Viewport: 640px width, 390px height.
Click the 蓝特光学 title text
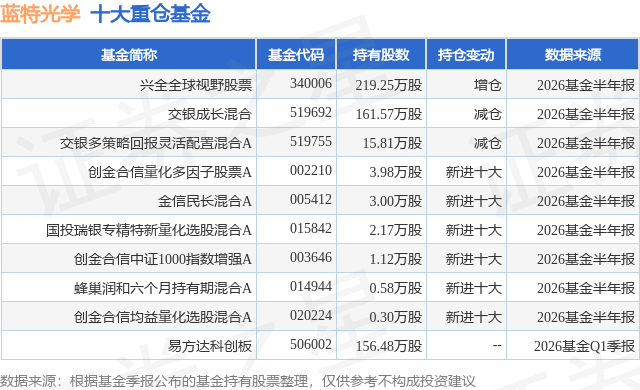coord(40,14)
